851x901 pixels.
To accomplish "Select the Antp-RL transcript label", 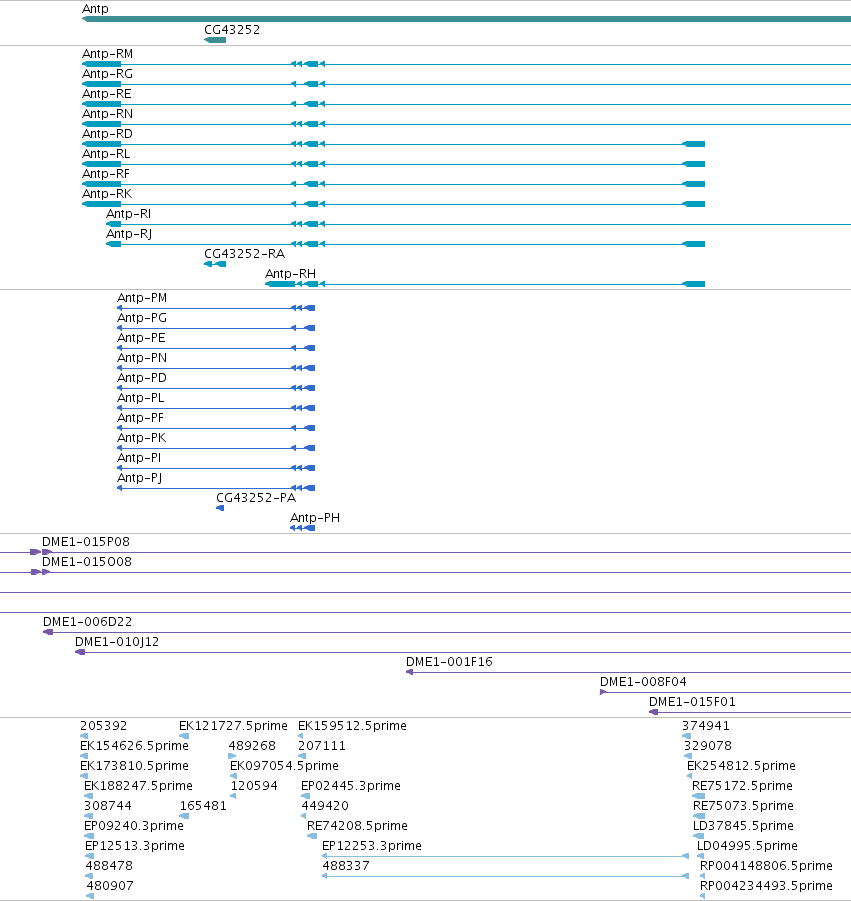I will (x=106, y=154).
